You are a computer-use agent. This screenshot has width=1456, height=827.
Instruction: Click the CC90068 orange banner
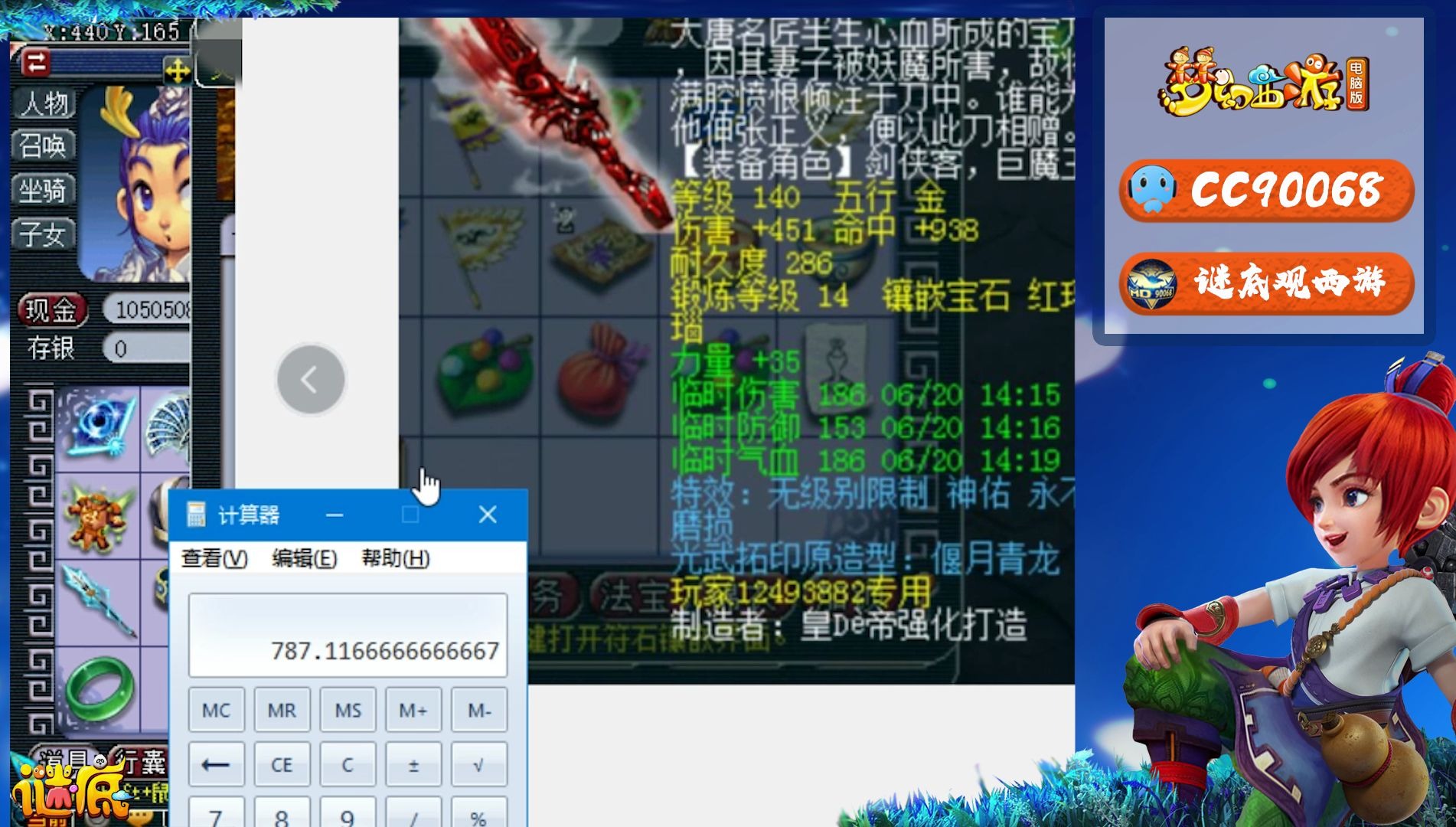(1266, 190)
